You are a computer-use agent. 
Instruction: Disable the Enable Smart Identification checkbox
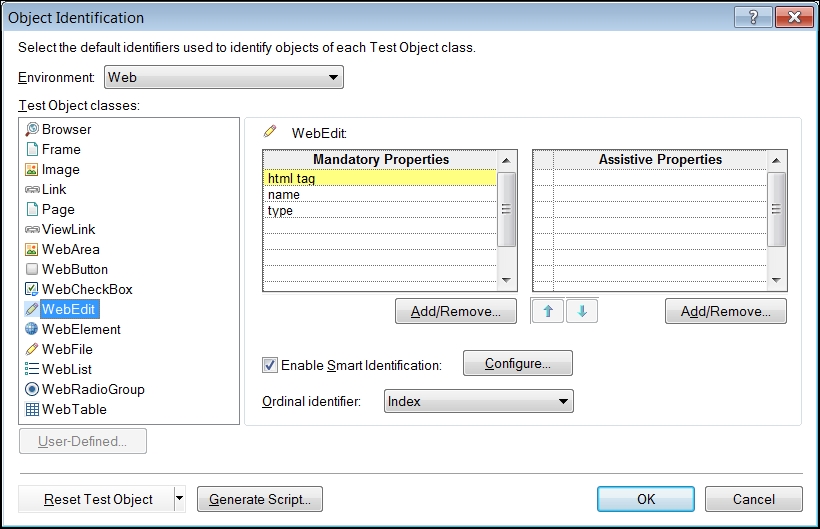coord(269,365)
